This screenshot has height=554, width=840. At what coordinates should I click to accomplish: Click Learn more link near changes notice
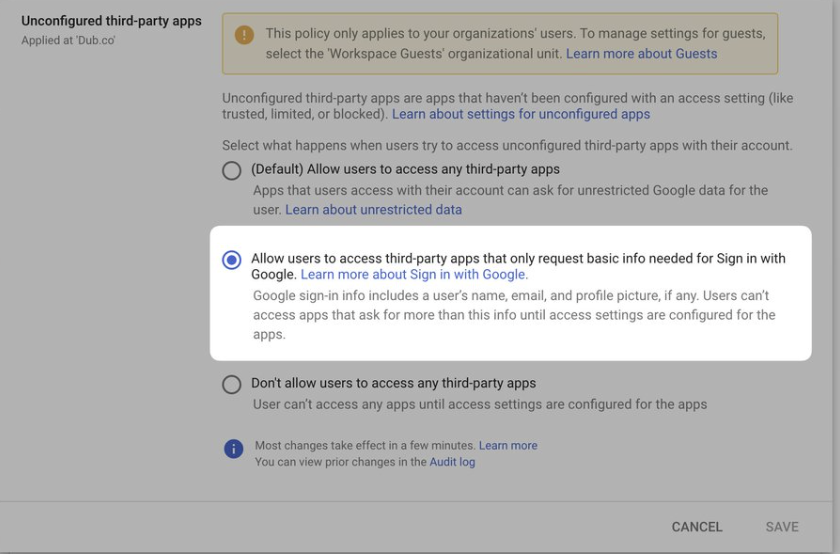pyautogui.click(x=508, y=445)
